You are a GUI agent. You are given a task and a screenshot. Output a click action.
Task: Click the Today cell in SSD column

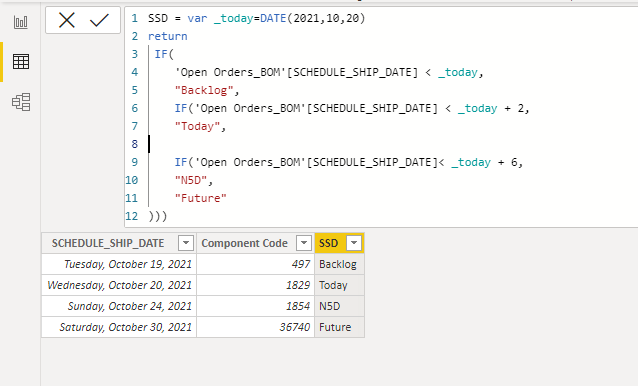click(x=339, y=285)
